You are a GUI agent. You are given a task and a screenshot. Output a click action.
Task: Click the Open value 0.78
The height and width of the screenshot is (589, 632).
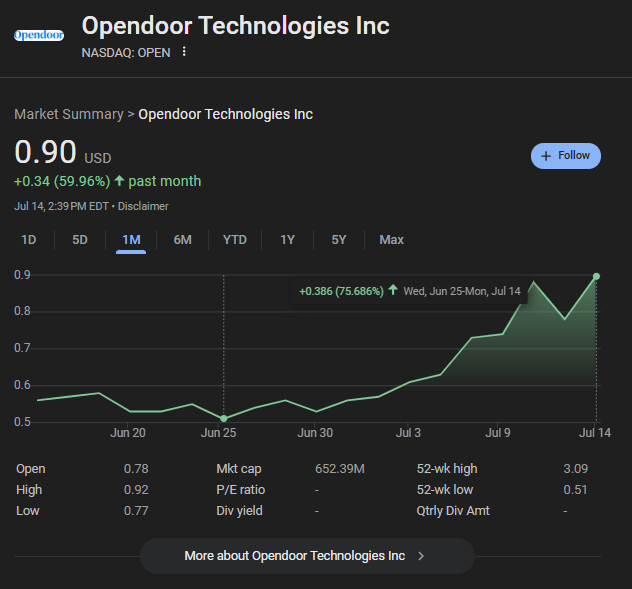point(136,469)
